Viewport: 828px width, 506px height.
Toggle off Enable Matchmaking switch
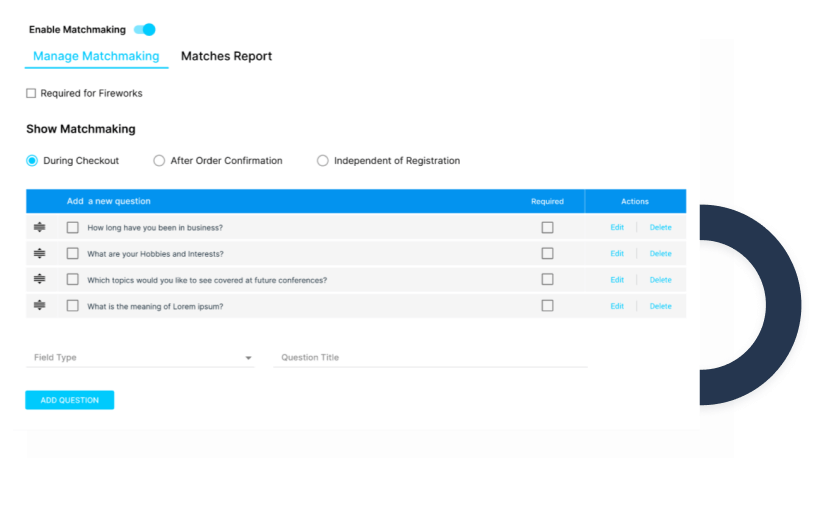pos(145,30)
